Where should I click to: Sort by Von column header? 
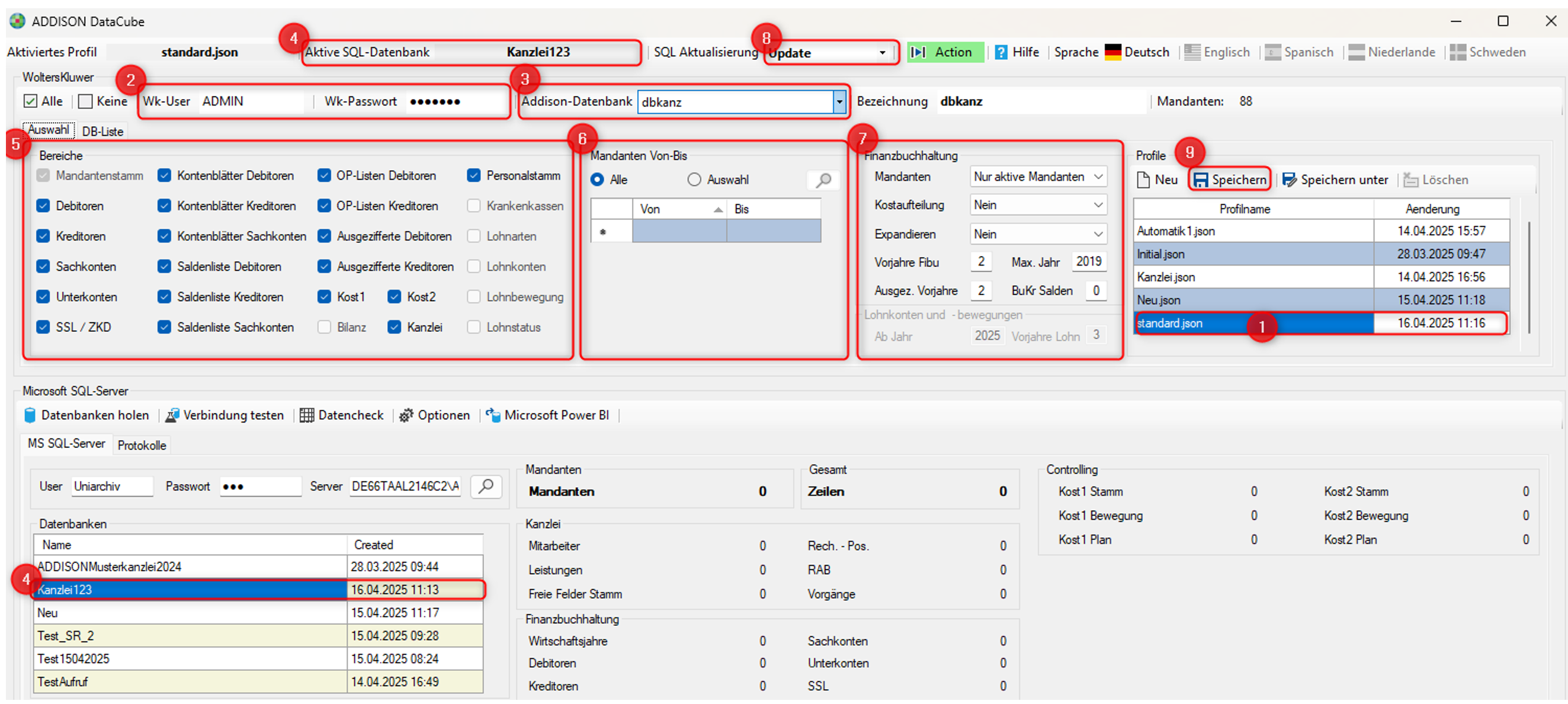(680, 209)
